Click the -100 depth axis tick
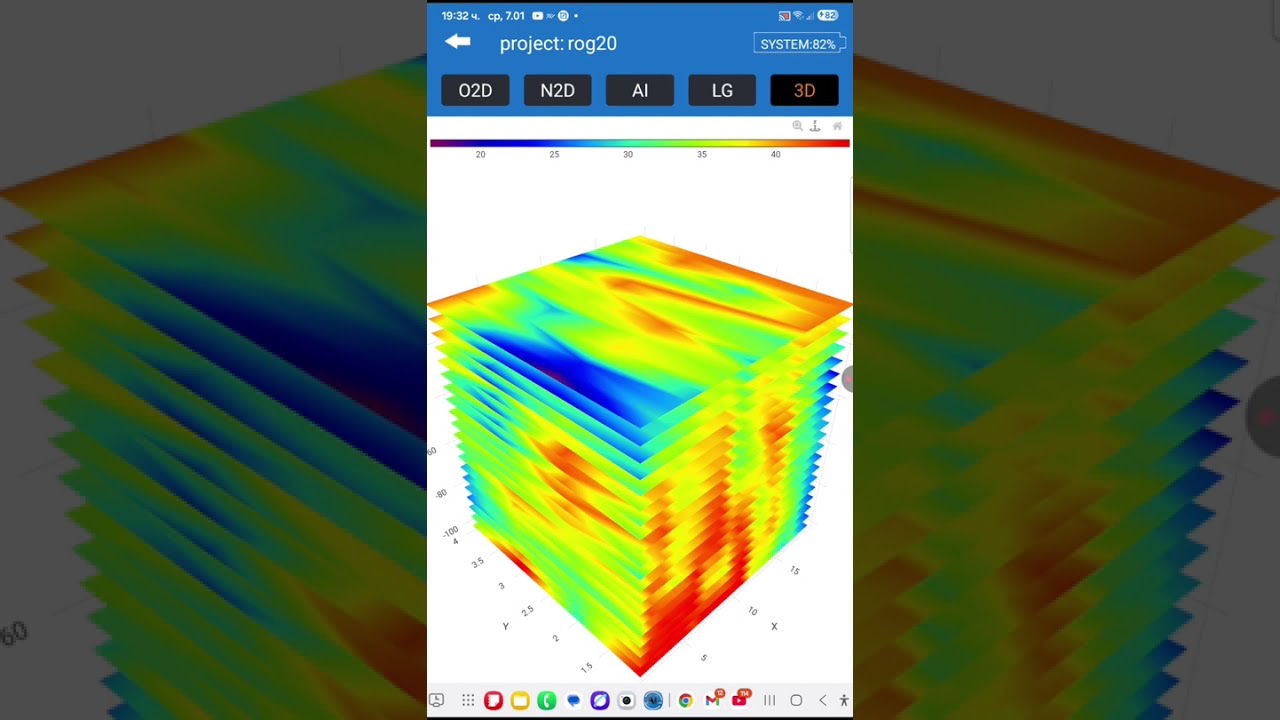The image size is (1280, 720). tap(450, 531)
